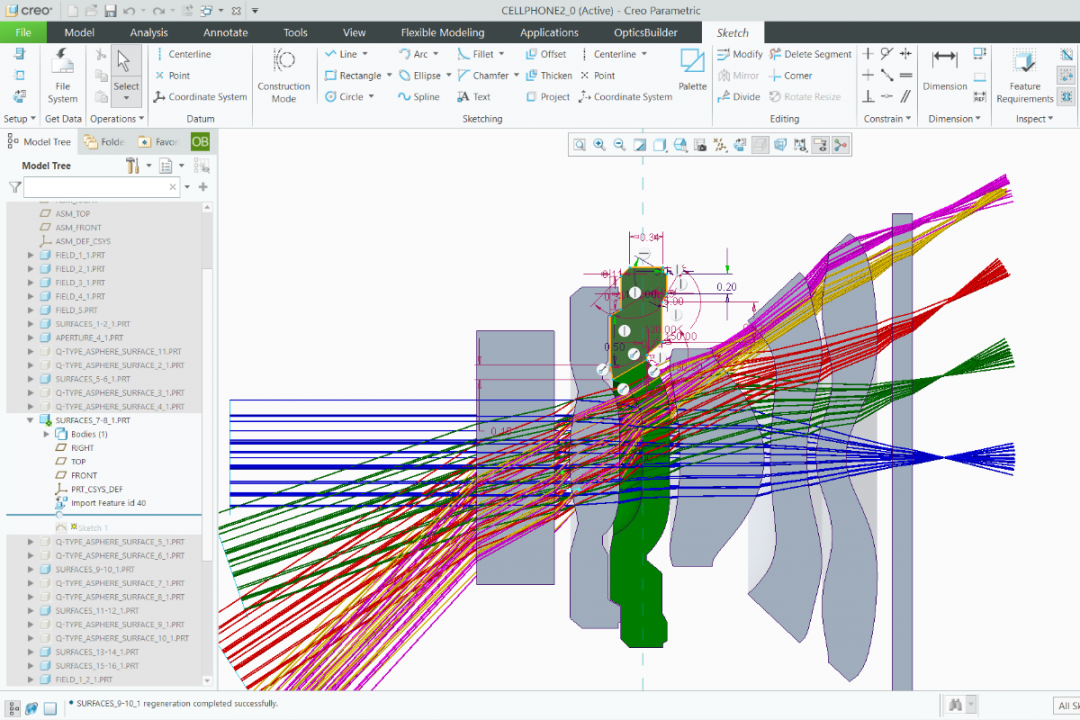Viewport: 1080px width, 720px height.
Task: Expand the FIELD_1_1.PRT tree node
Action: 31,255
